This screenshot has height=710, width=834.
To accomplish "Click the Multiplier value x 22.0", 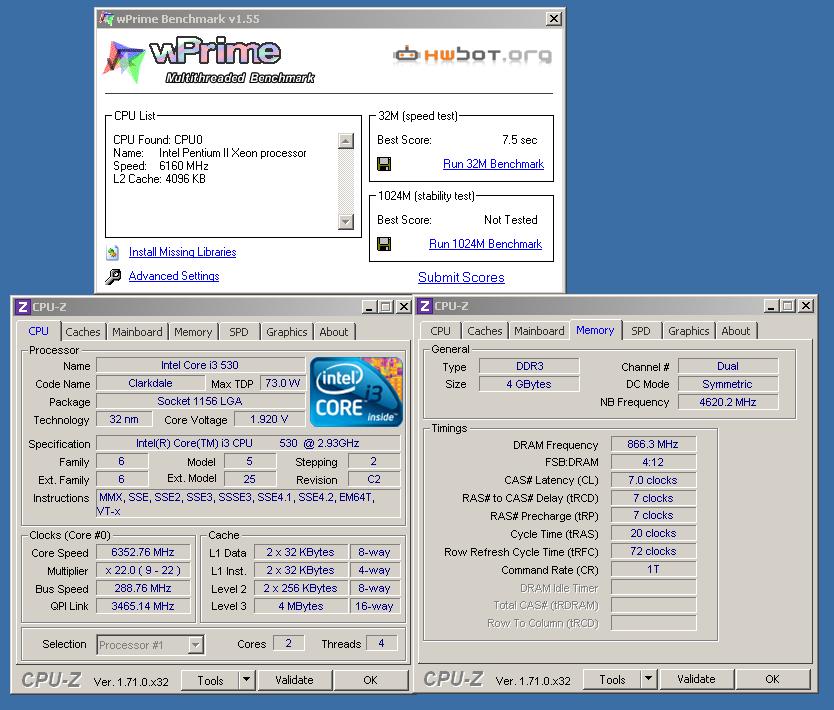I will pyautogui.click(x=143, y=571).
